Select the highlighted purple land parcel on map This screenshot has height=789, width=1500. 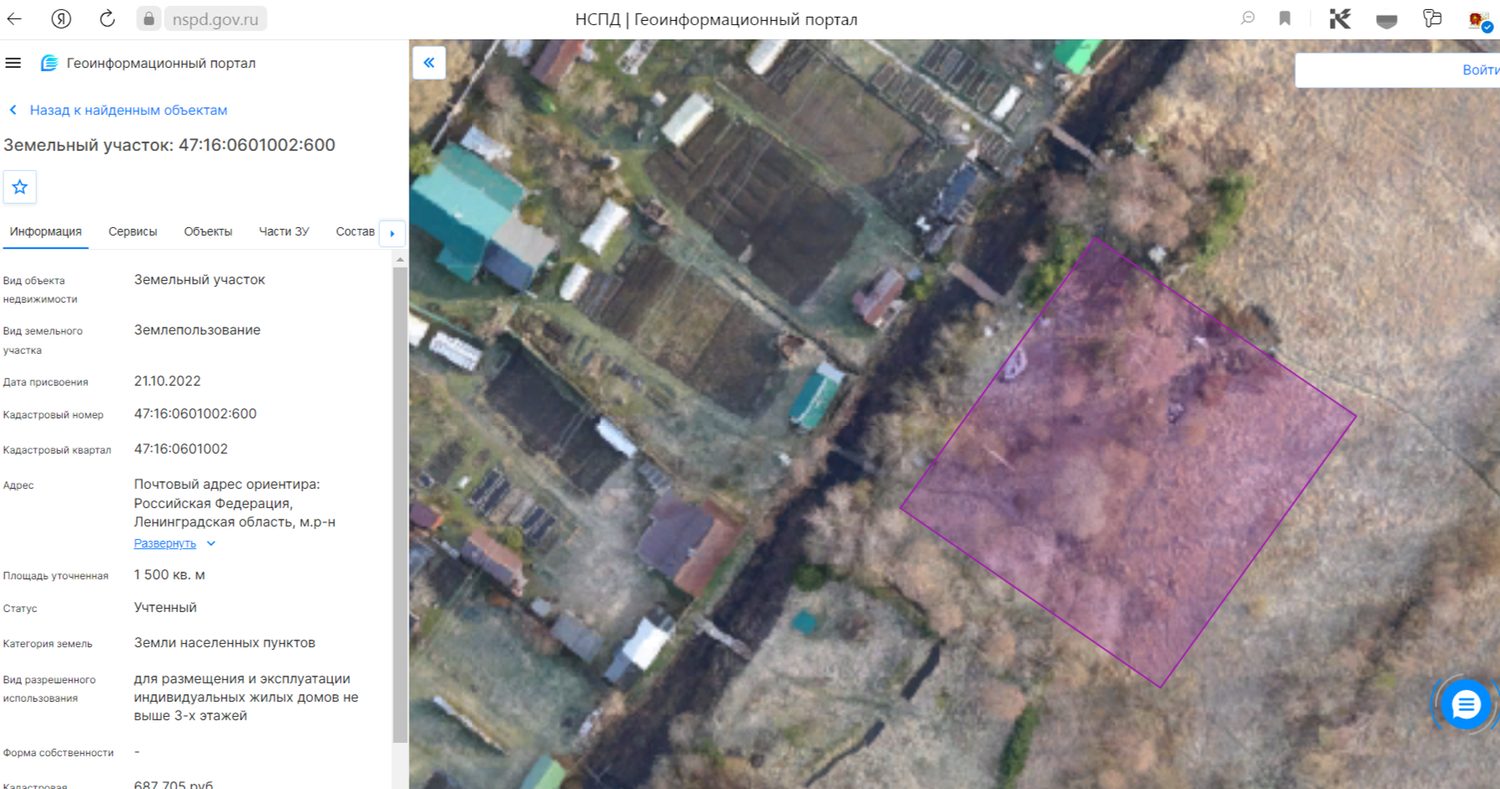[x=1128, y=462]
